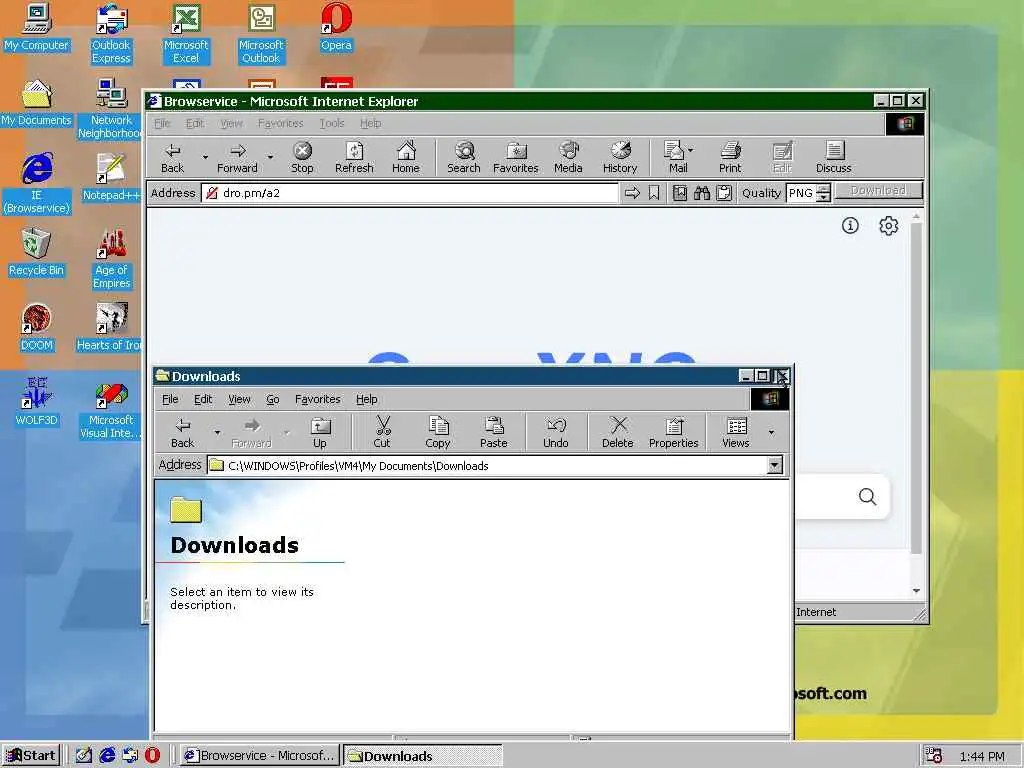Click Delete in Downloads toolbar
The image size is (1024, 768).
[618, 433]
